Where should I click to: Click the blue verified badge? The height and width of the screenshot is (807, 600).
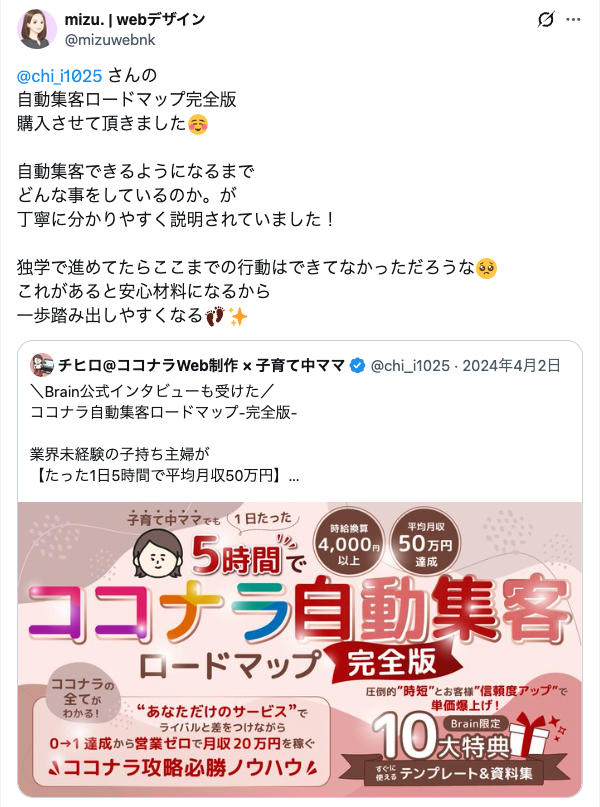(357, 366)
